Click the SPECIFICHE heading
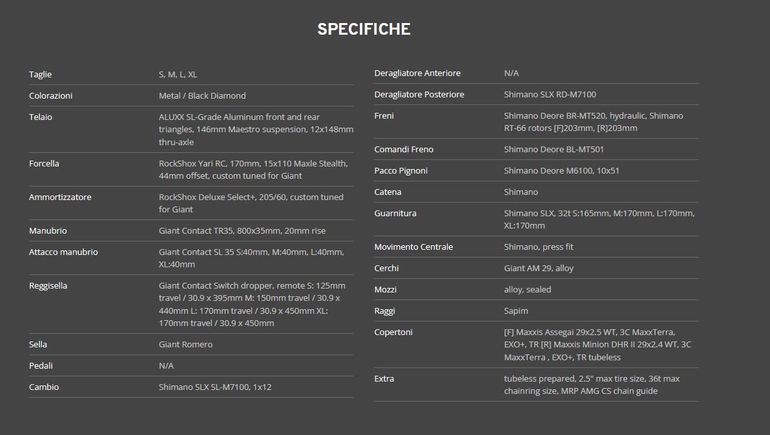The height and width of the screenshot is (435, 770). pos(364,29)
